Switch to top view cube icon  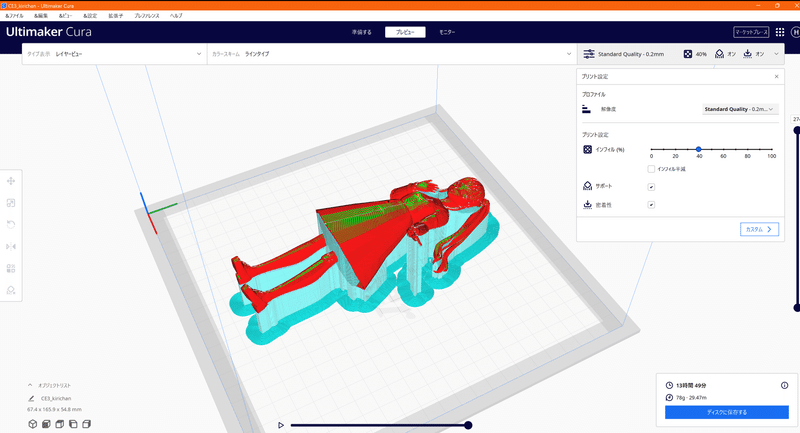coord(60,424)
